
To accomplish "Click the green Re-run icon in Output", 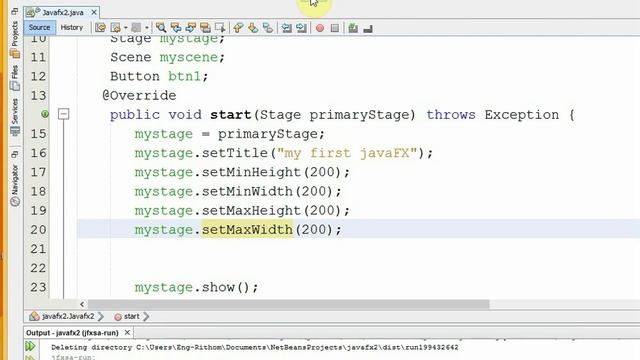I will [x=30, y=347].
